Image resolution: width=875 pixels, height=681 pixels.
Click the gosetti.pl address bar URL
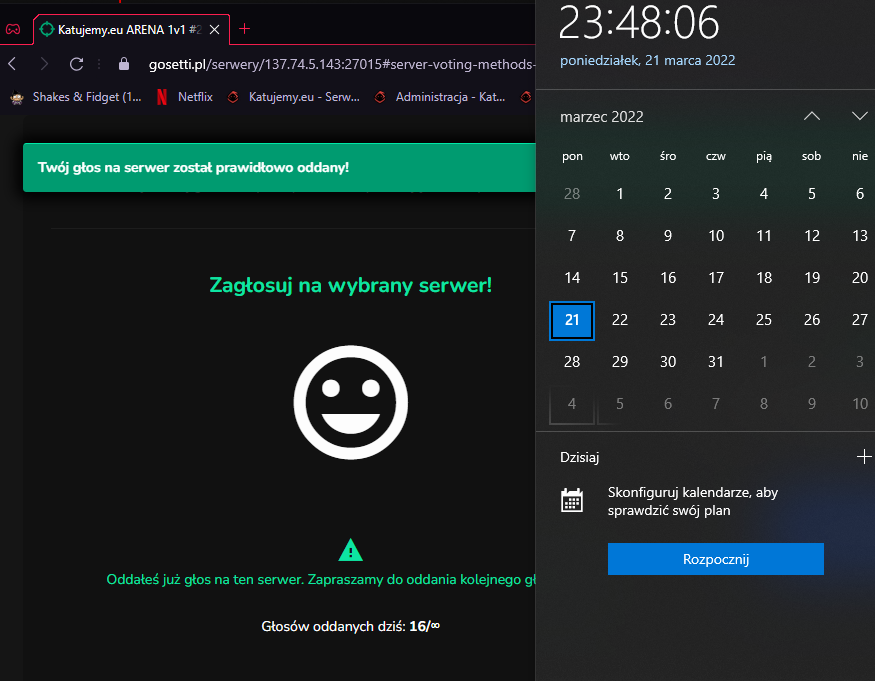pos(341,64)
